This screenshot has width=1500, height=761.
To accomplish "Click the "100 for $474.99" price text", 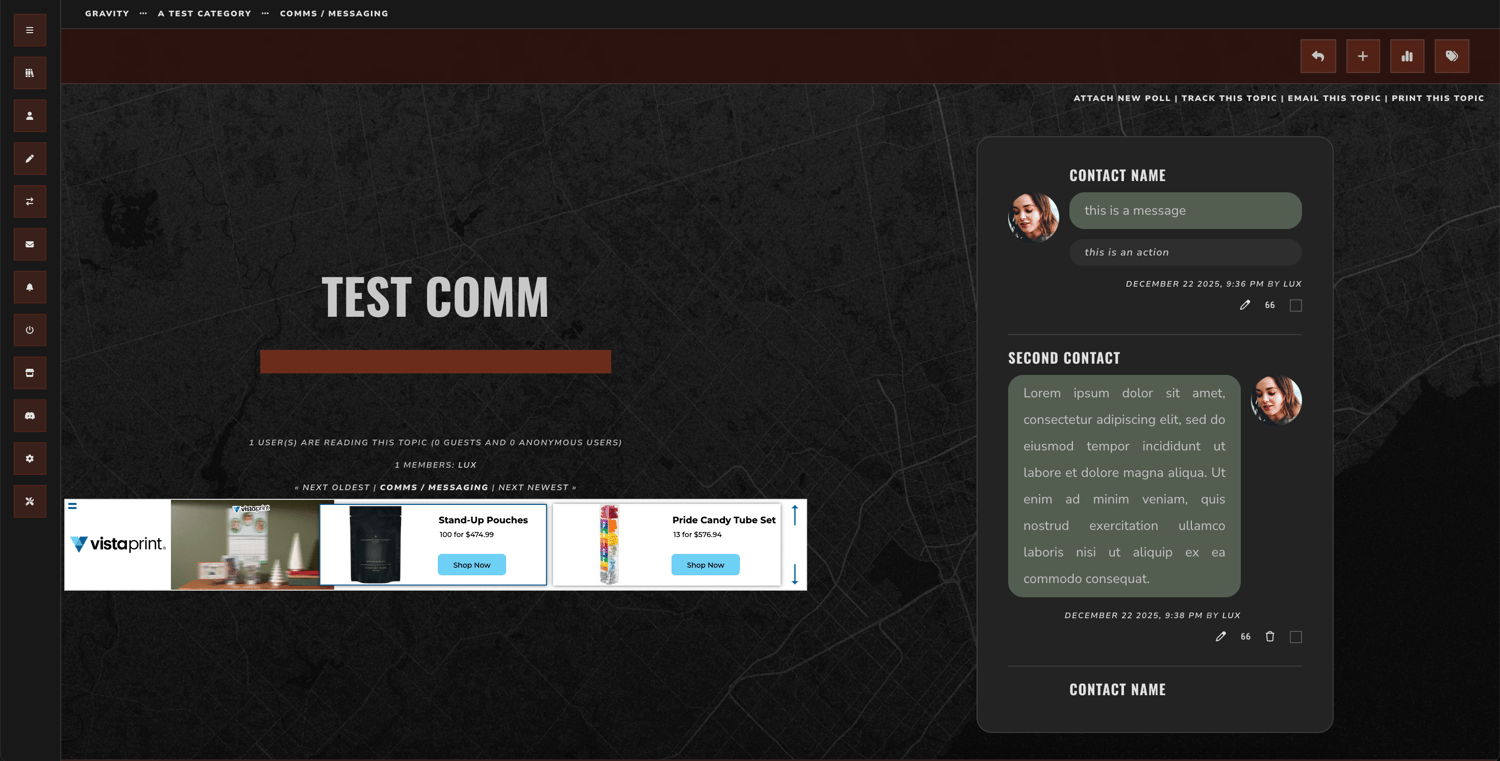I will coord(467,535).
